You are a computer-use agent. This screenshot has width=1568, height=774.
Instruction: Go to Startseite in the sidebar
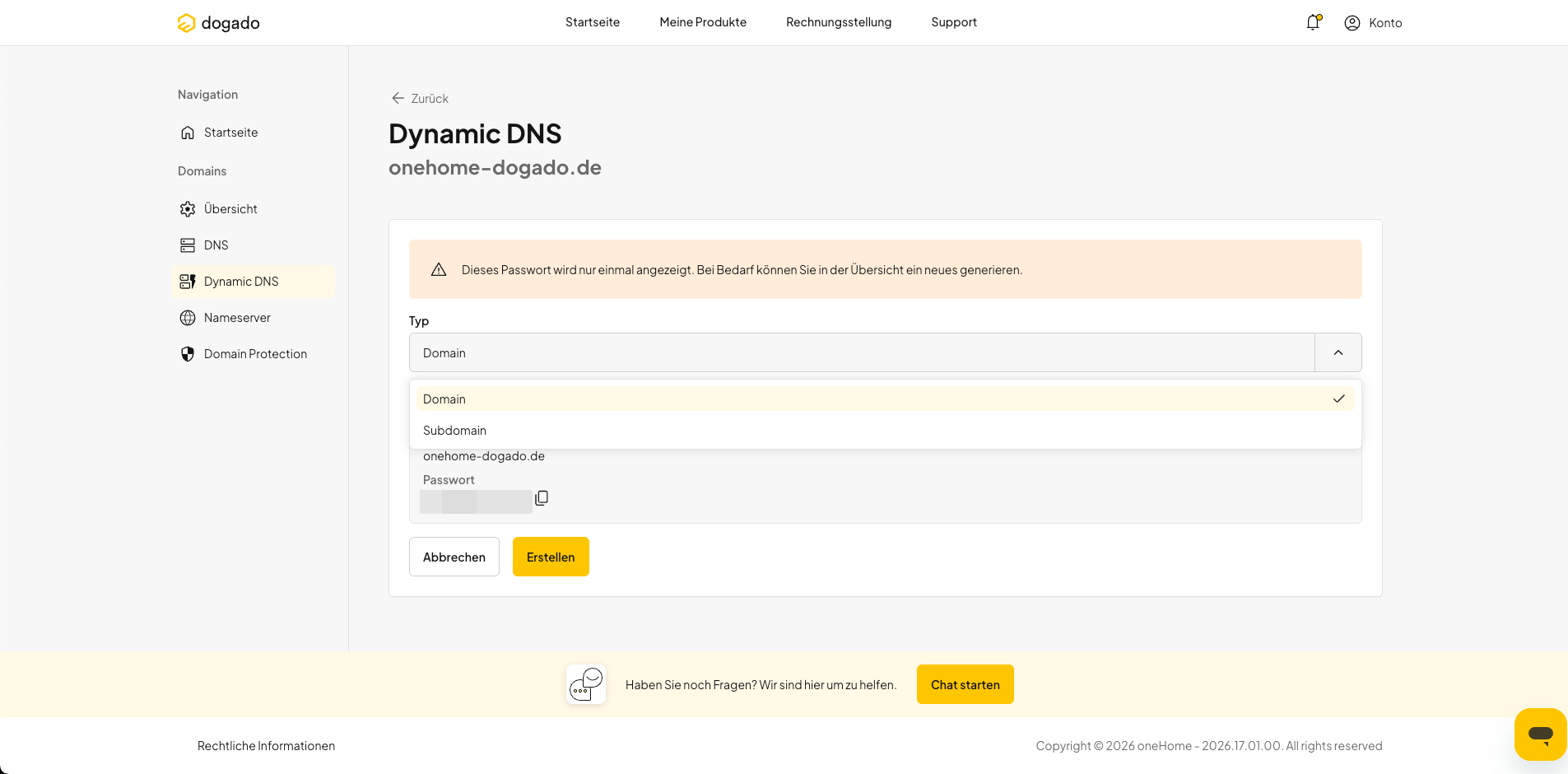click(230, 133)
